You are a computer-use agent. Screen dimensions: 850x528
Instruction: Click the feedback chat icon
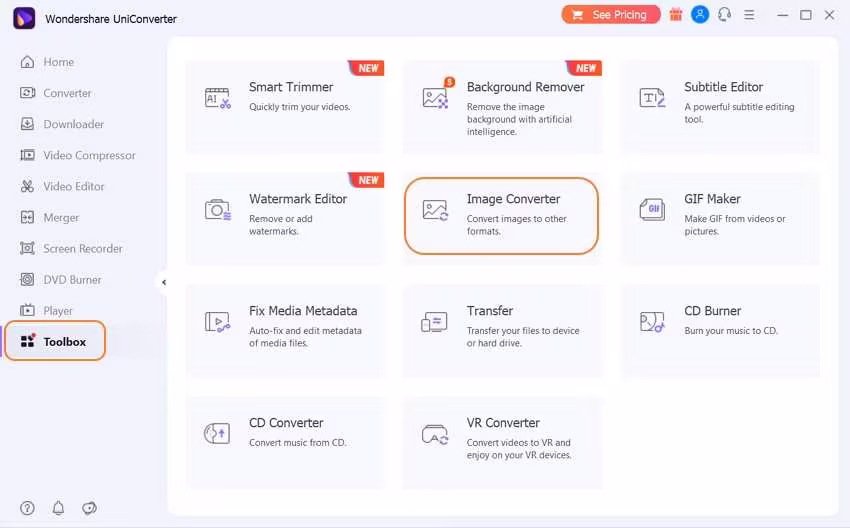click(89, 508)
